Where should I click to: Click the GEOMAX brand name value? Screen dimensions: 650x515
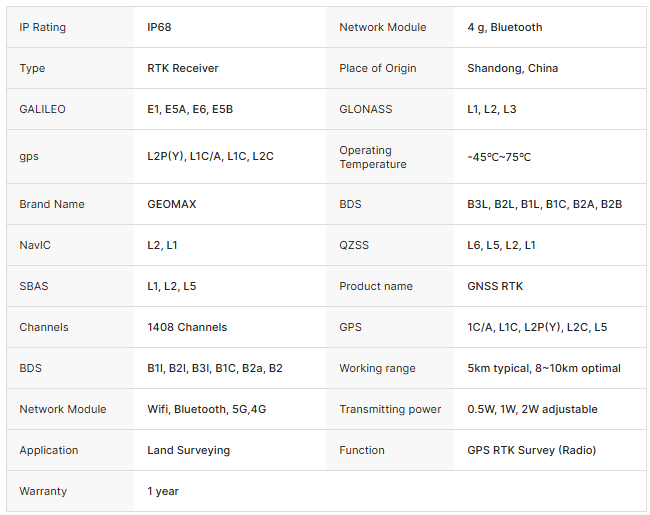click(x=172, y=204)
